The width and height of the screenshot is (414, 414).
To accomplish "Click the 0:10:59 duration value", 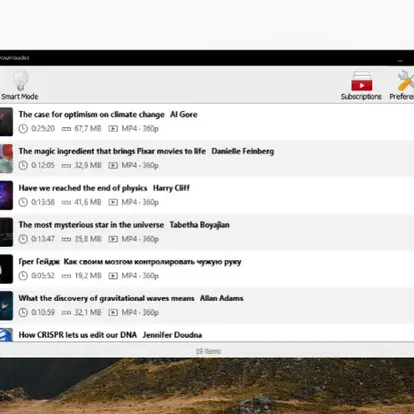I will [x=43, y=313].
